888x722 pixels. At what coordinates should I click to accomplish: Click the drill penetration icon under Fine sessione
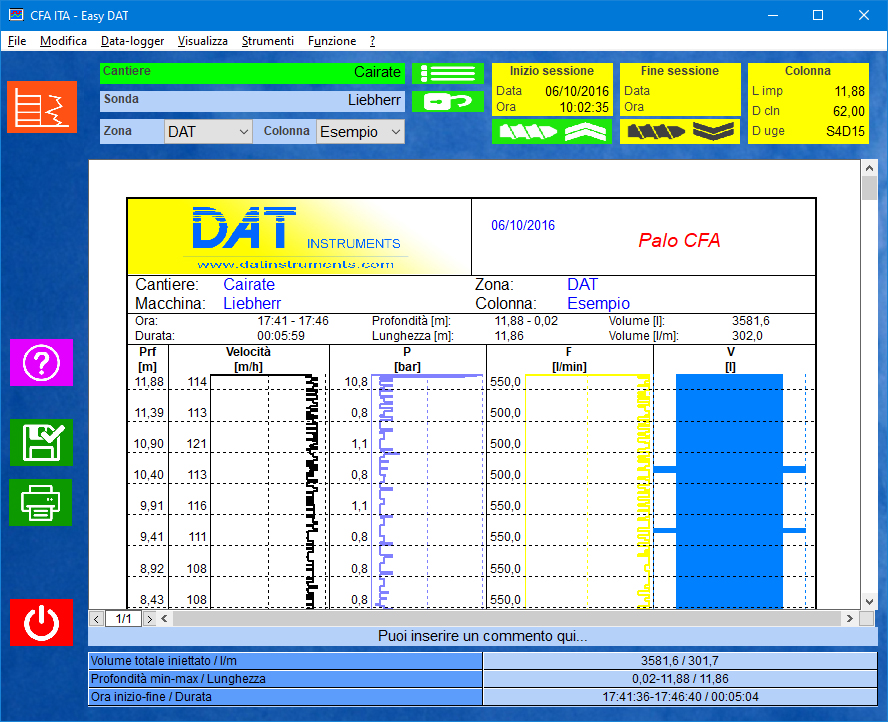pyautogui.click(x=658, y=131)
